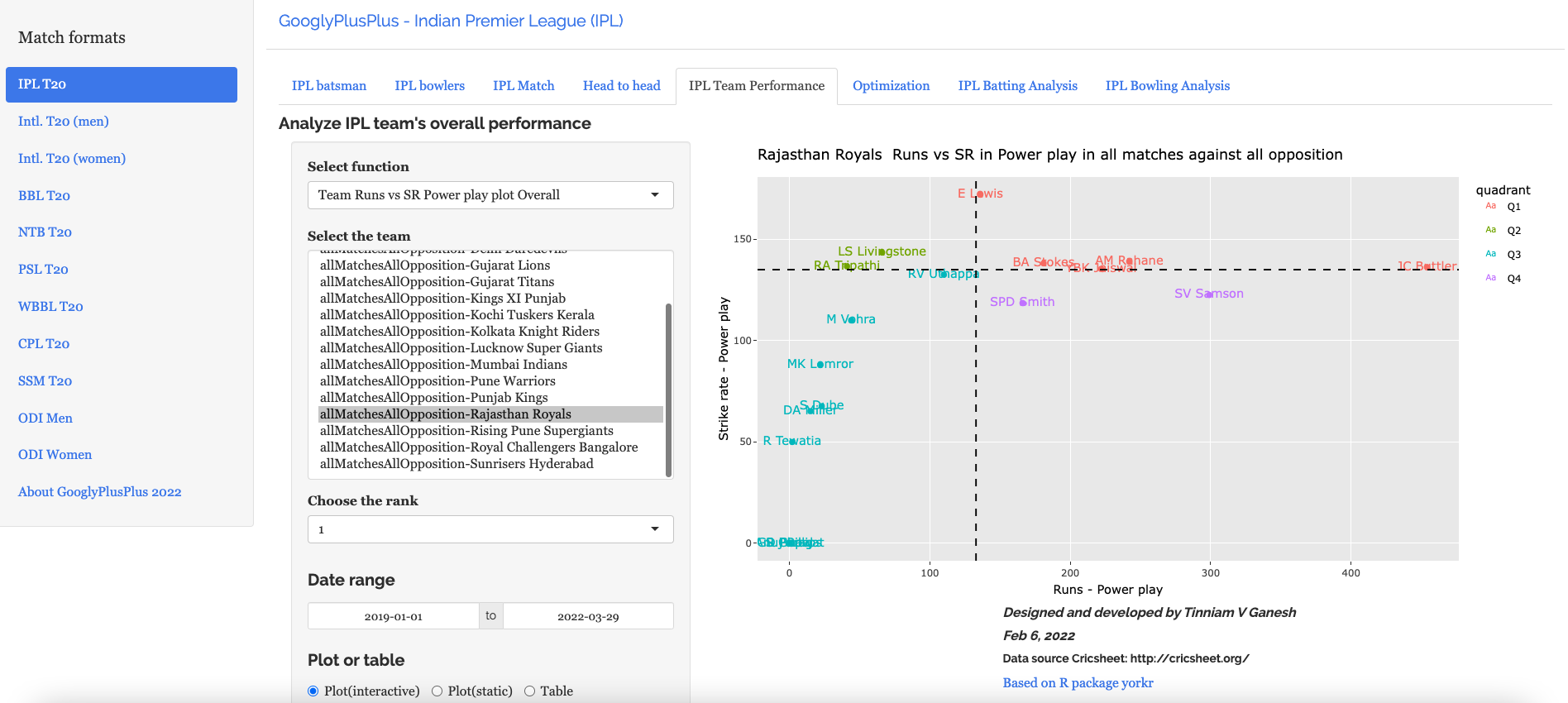
Task: Open Based on R package yorkr link
Action: tap(1078, 683)
